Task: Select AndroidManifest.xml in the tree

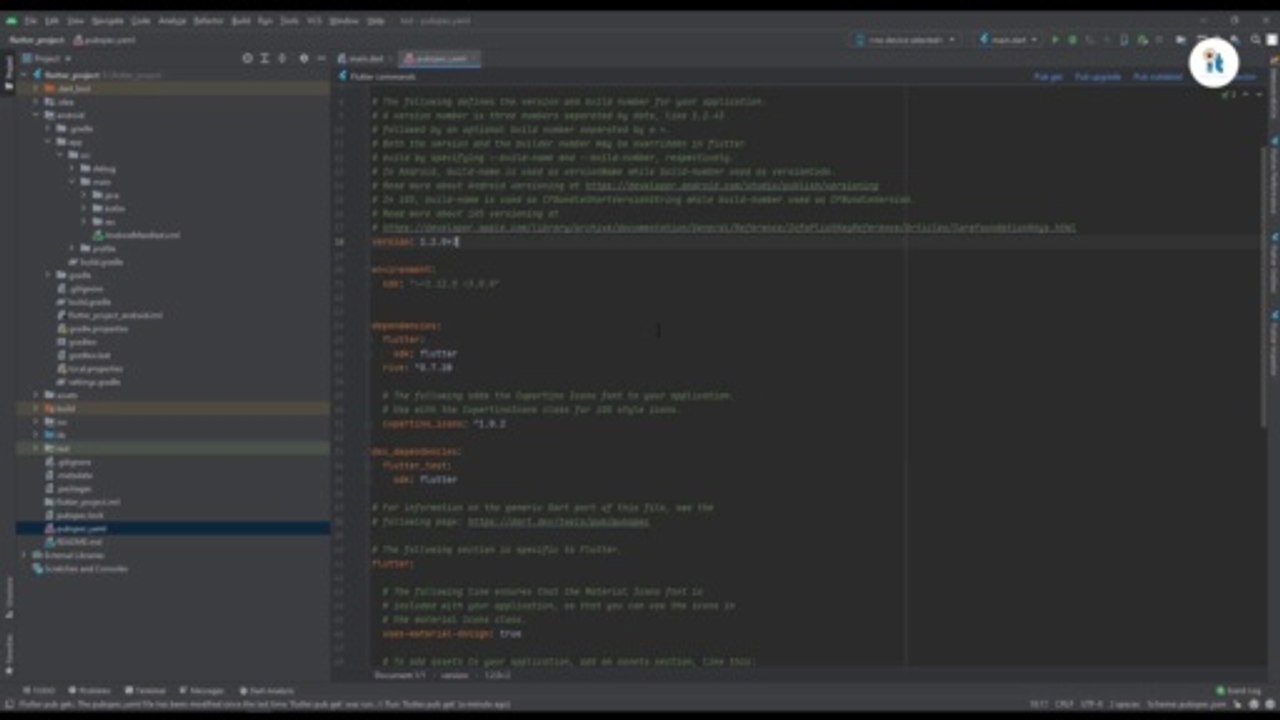Action: tap(136, 235)
